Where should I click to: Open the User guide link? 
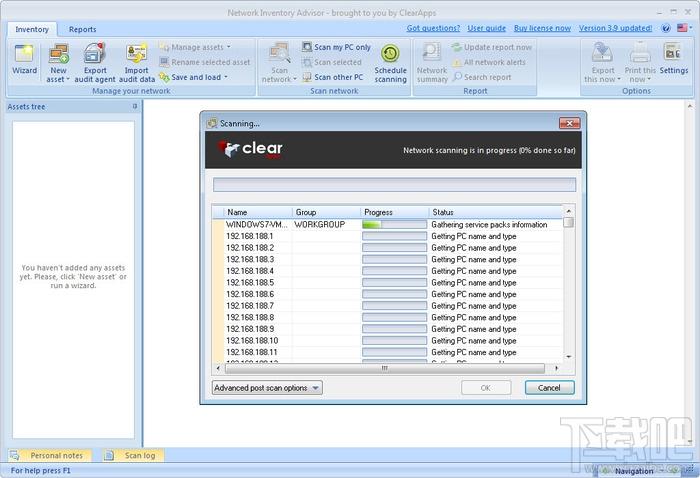pos(487,28)
